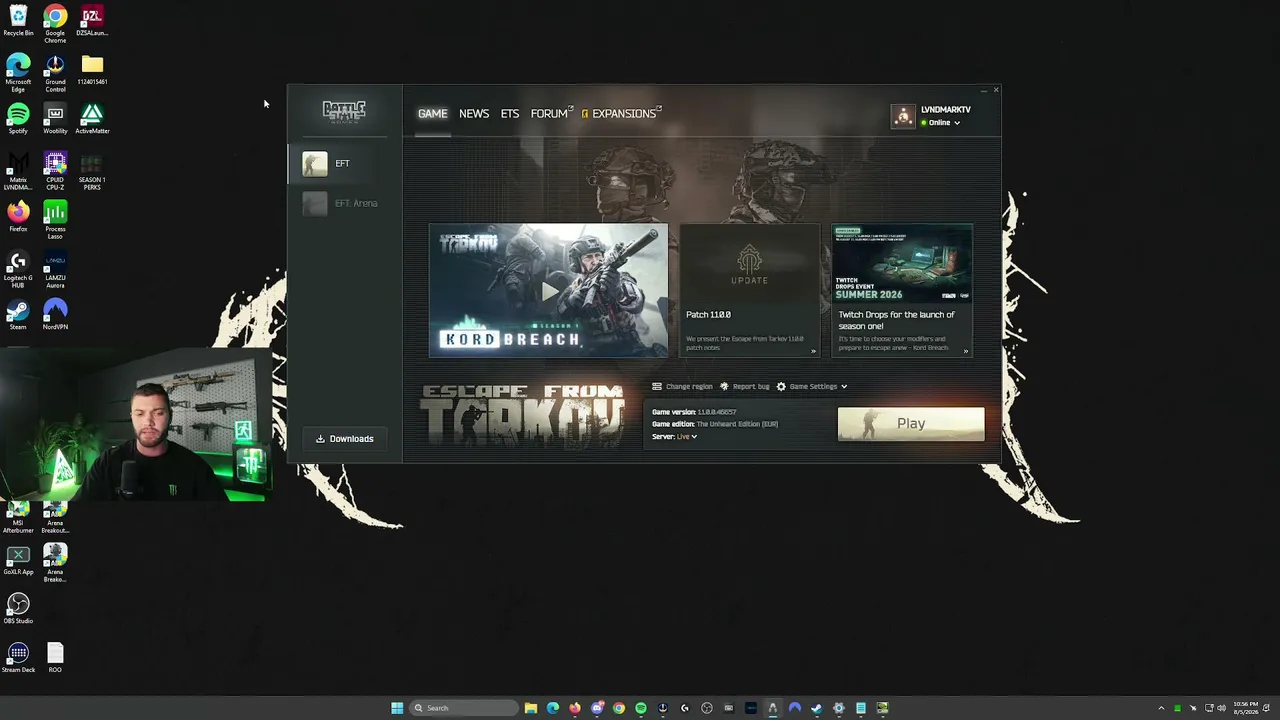Select EFT in the launcher sidebar

click(345, 164)
